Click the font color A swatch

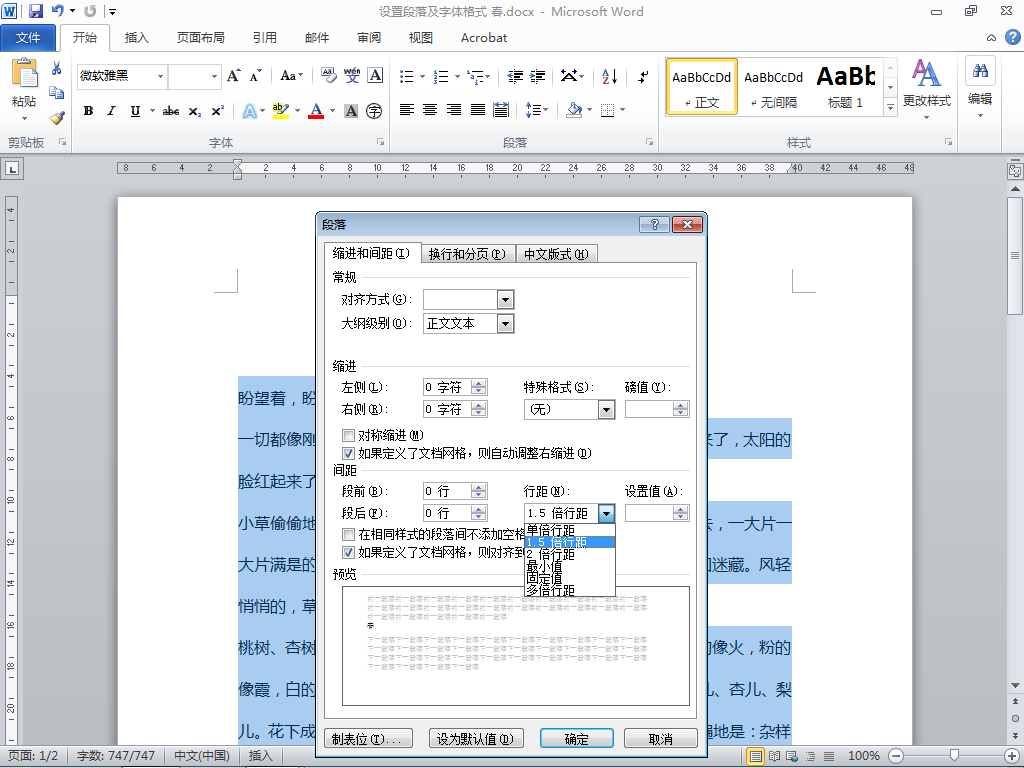click(x=316, y=111)
